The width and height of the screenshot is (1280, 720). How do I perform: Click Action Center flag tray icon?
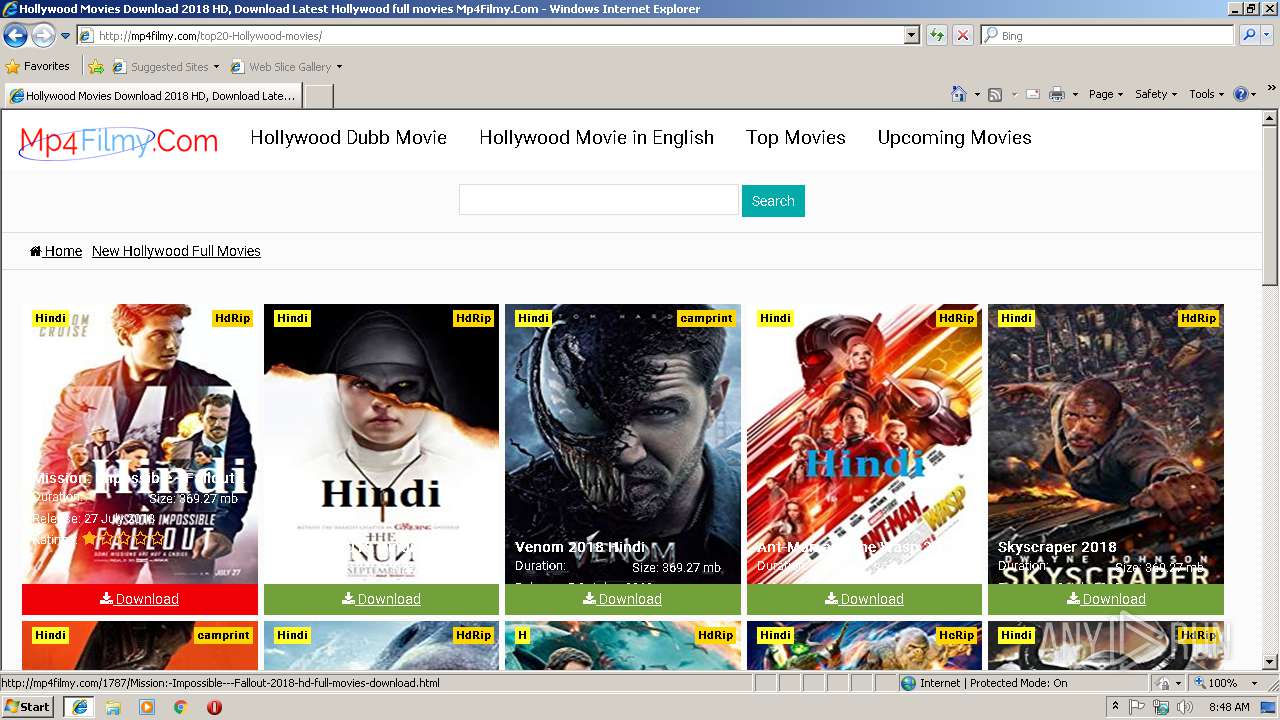coord(1137,707)
